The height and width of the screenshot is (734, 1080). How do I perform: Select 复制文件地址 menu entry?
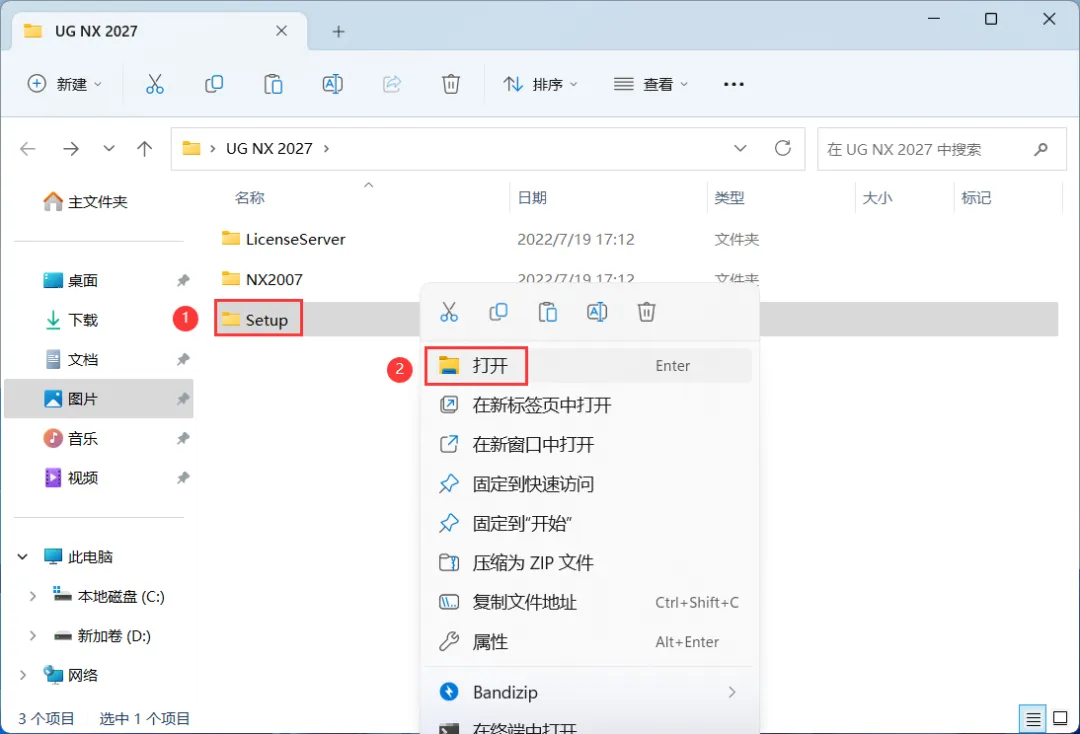[x=588, y=602]
